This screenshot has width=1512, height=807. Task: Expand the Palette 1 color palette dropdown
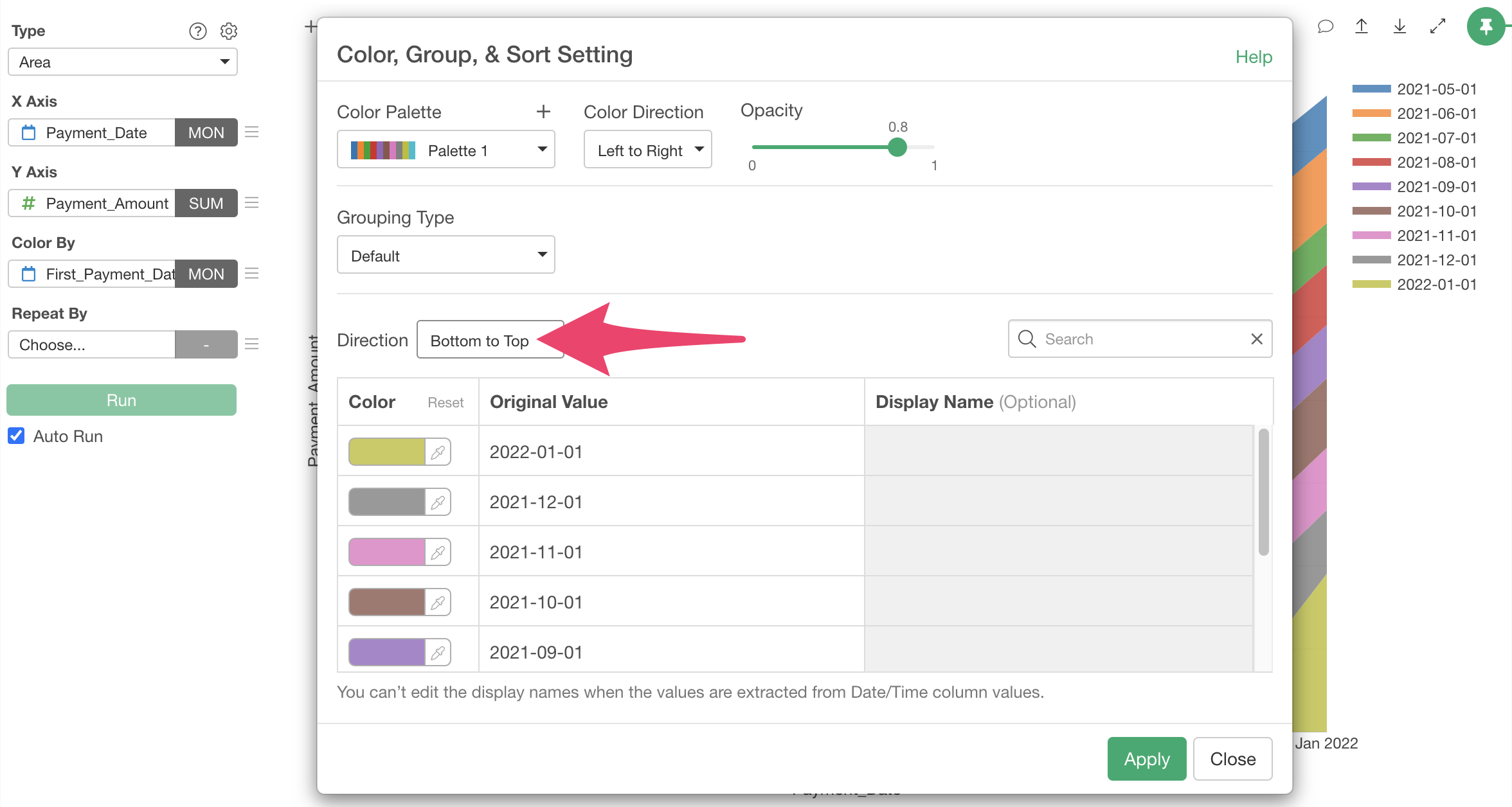pos(446,150)
